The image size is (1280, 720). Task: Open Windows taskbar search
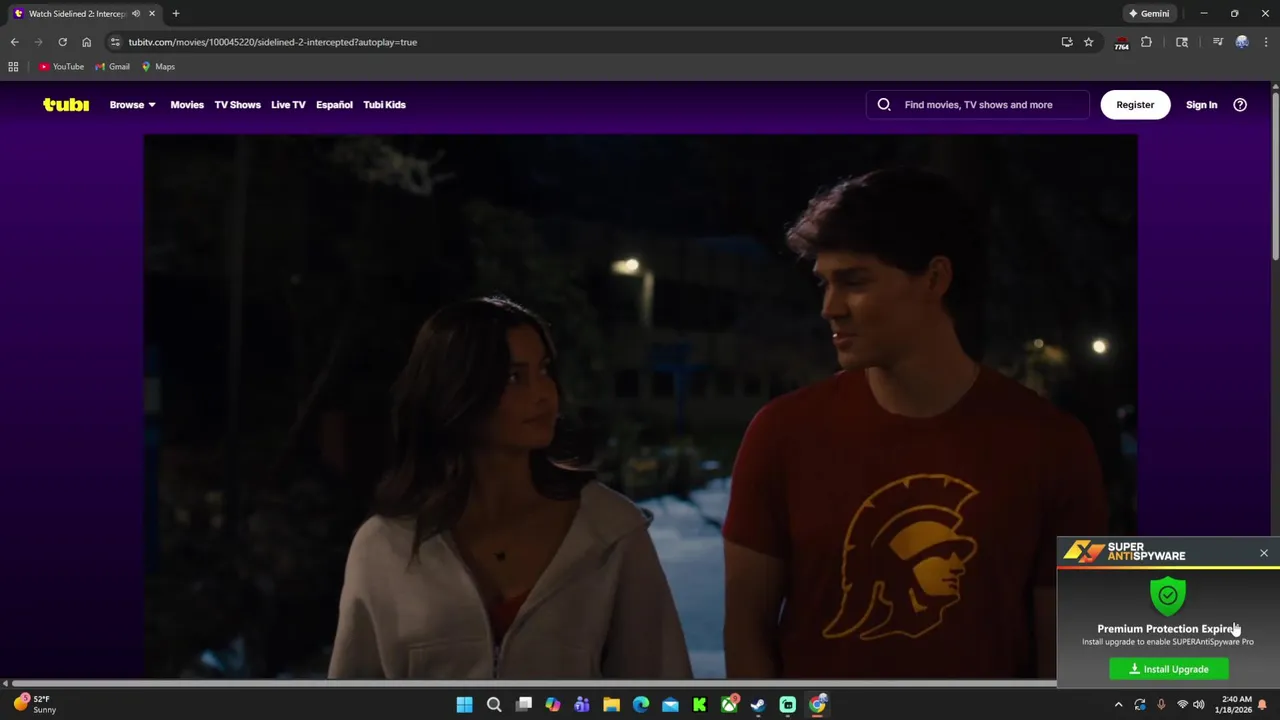pyautogui.click(x=494, y=705)
